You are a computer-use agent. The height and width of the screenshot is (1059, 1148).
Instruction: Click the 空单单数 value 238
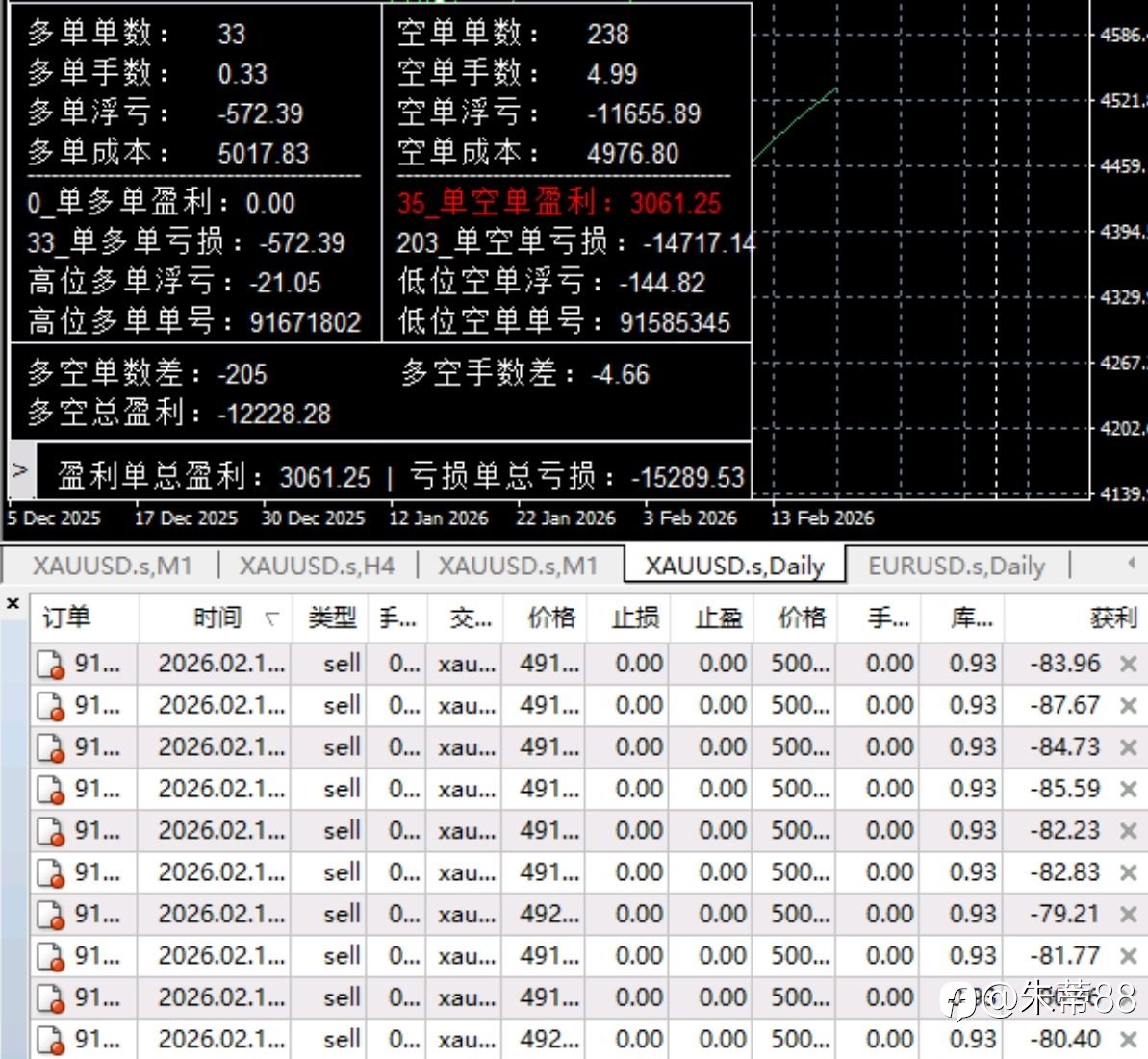tap(607, 34)
